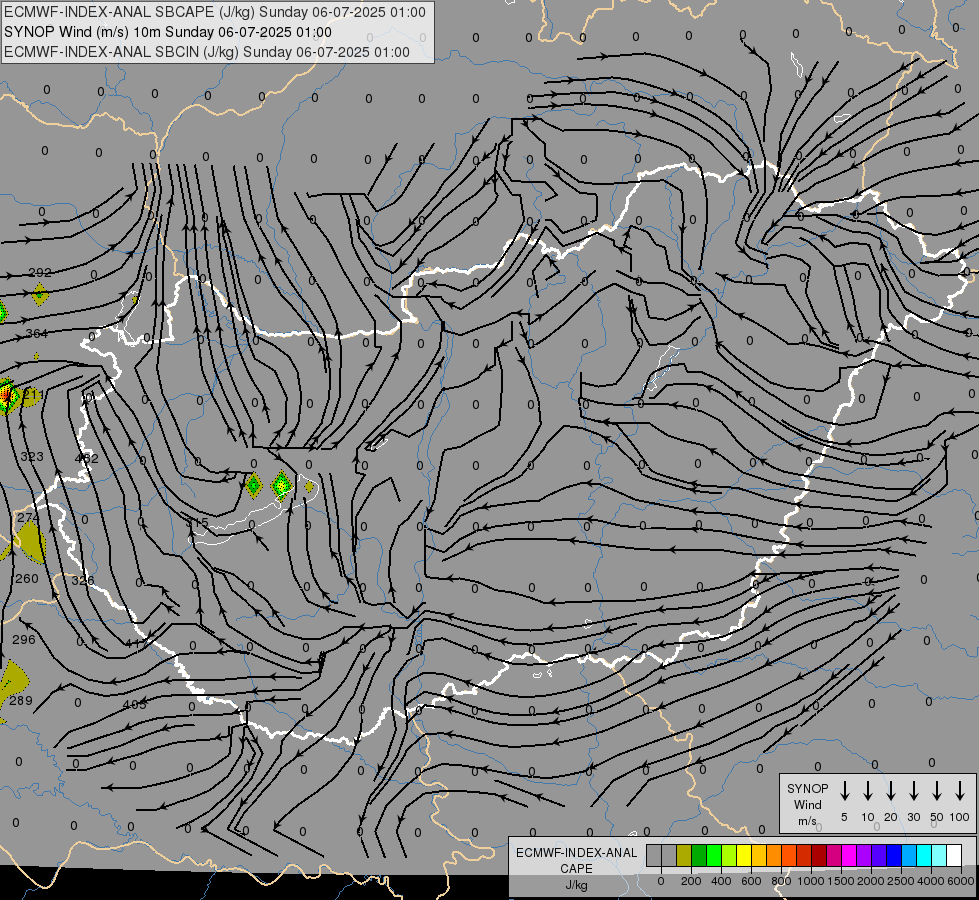Click the SYNOP Wind m/s legend label
This screenshot has width=979, height=900.
click(x=807, y=804)
